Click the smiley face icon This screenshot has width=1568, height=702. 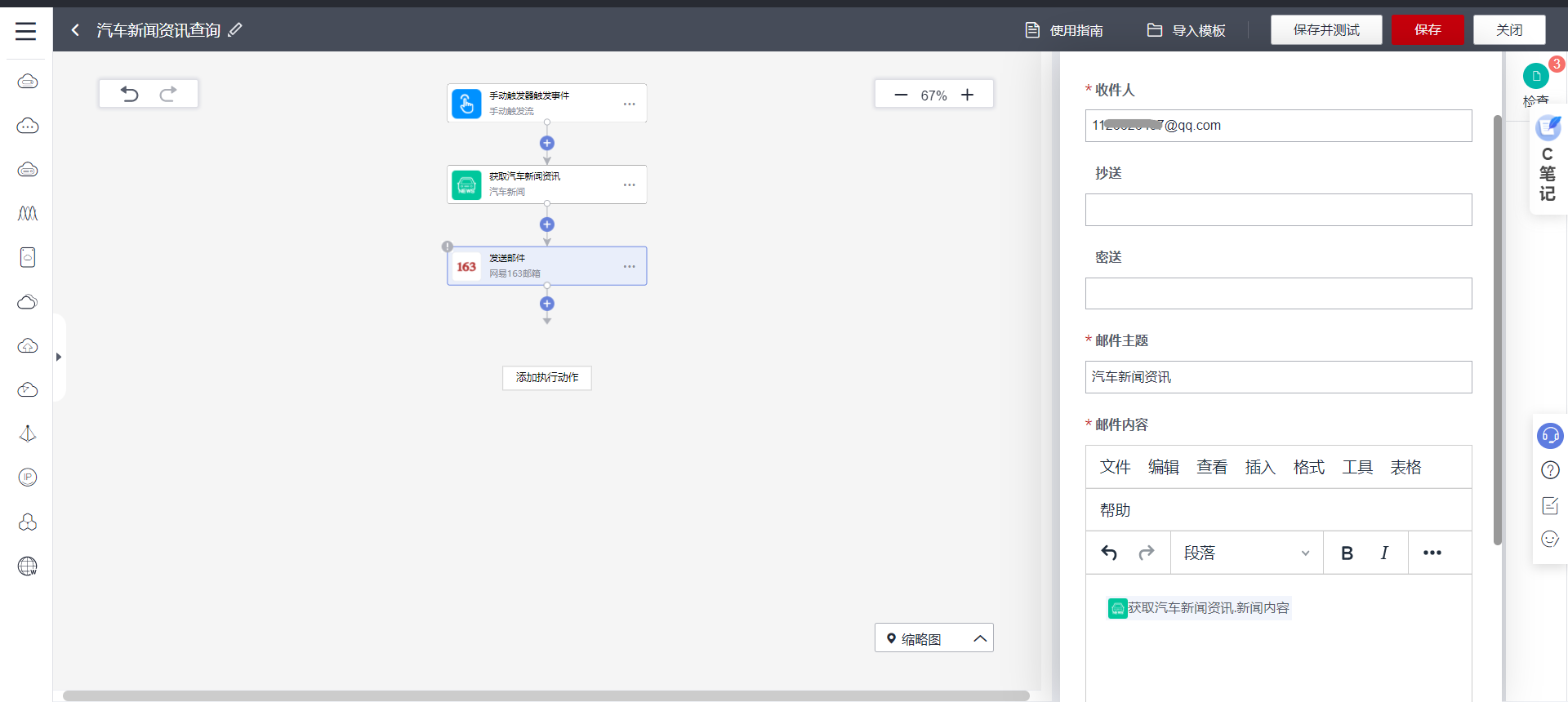(1550, 539)
